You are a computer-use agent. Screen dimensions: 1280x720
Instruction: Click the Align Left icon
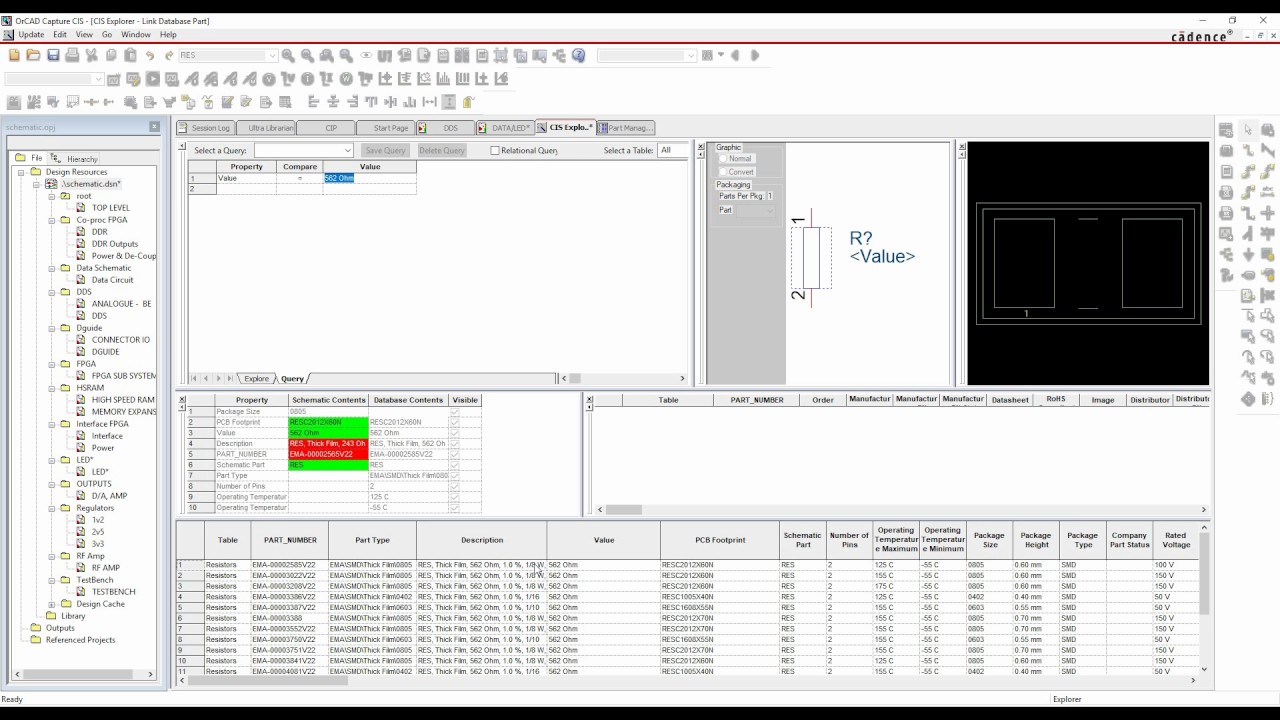313,102
